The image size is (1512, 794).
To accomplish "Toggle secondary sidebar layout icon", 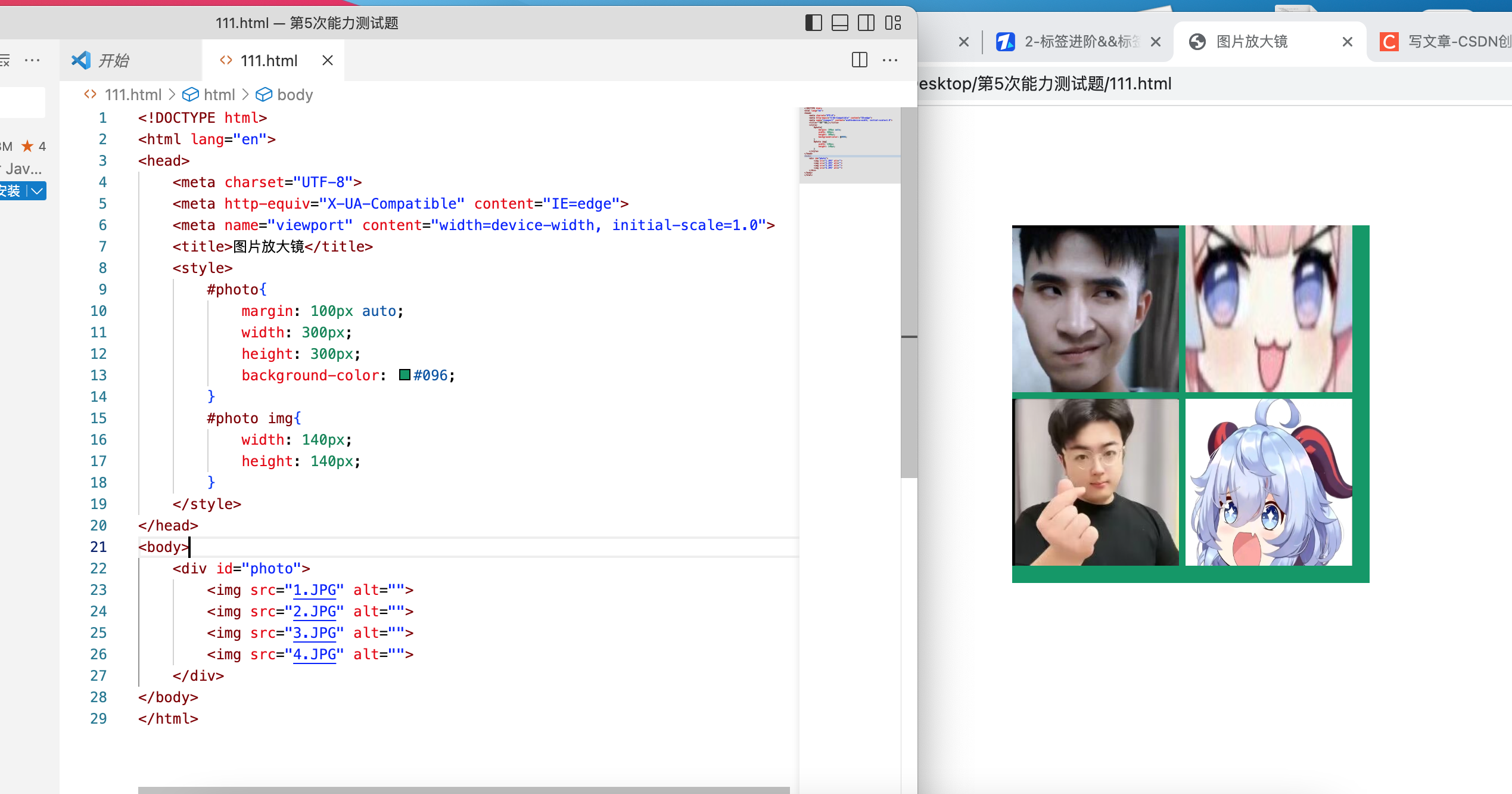I will tap(866, 23).
